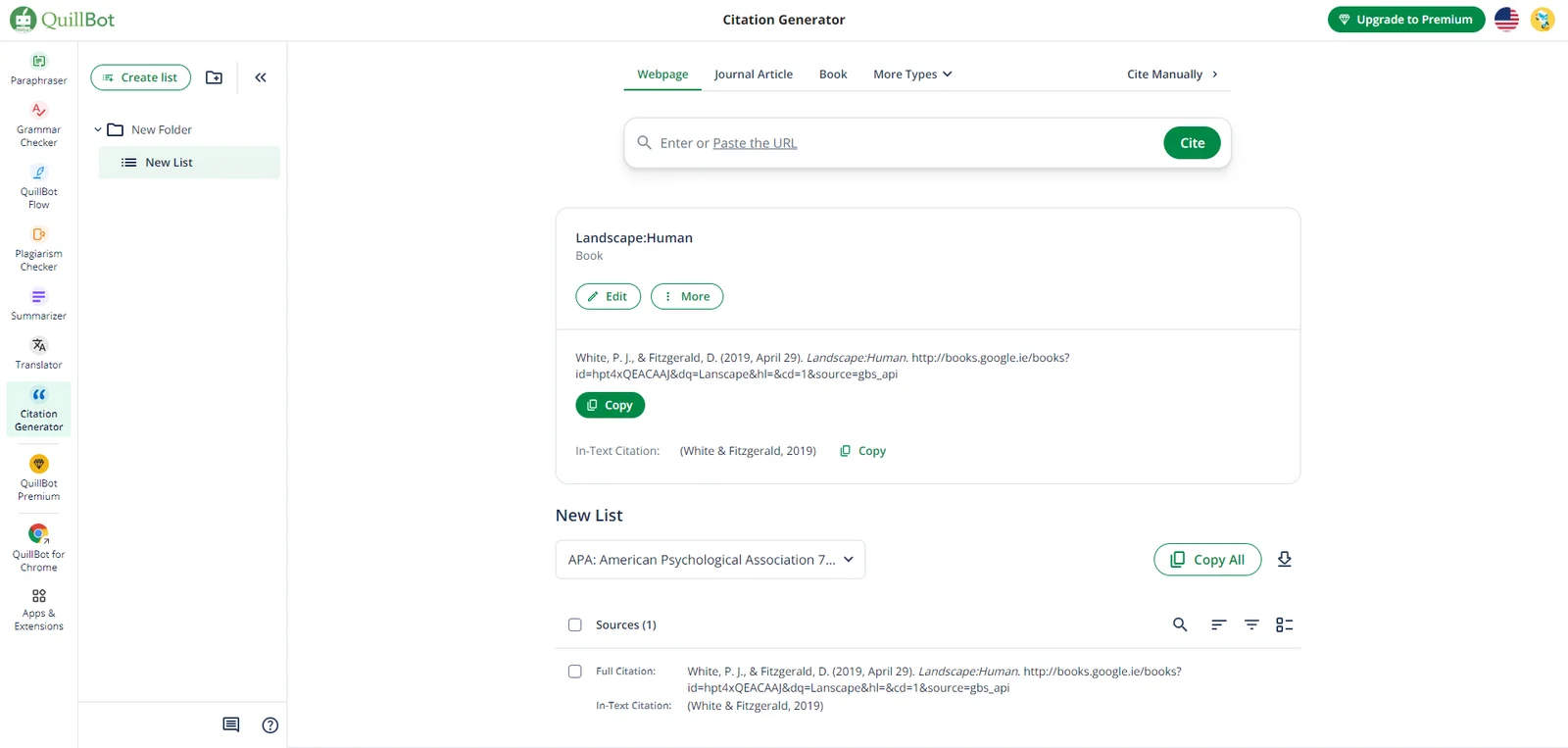1568x748 pixels.
Task: Click the new folder icon
Action: [x=214, y=77]
